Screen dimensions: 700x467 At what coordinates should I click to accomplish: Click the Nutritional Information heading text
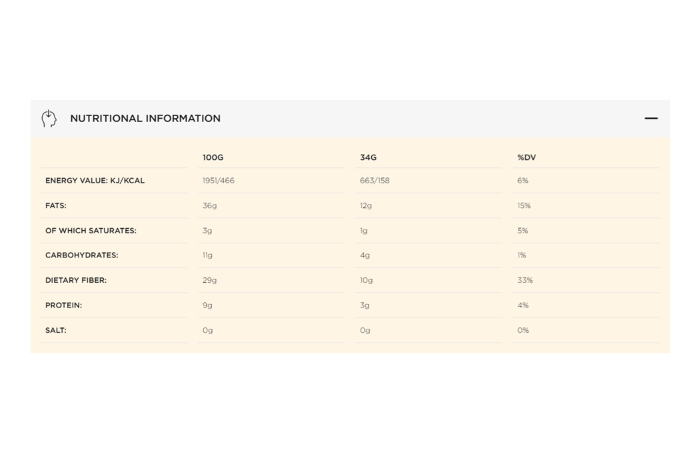click(145, 118)
